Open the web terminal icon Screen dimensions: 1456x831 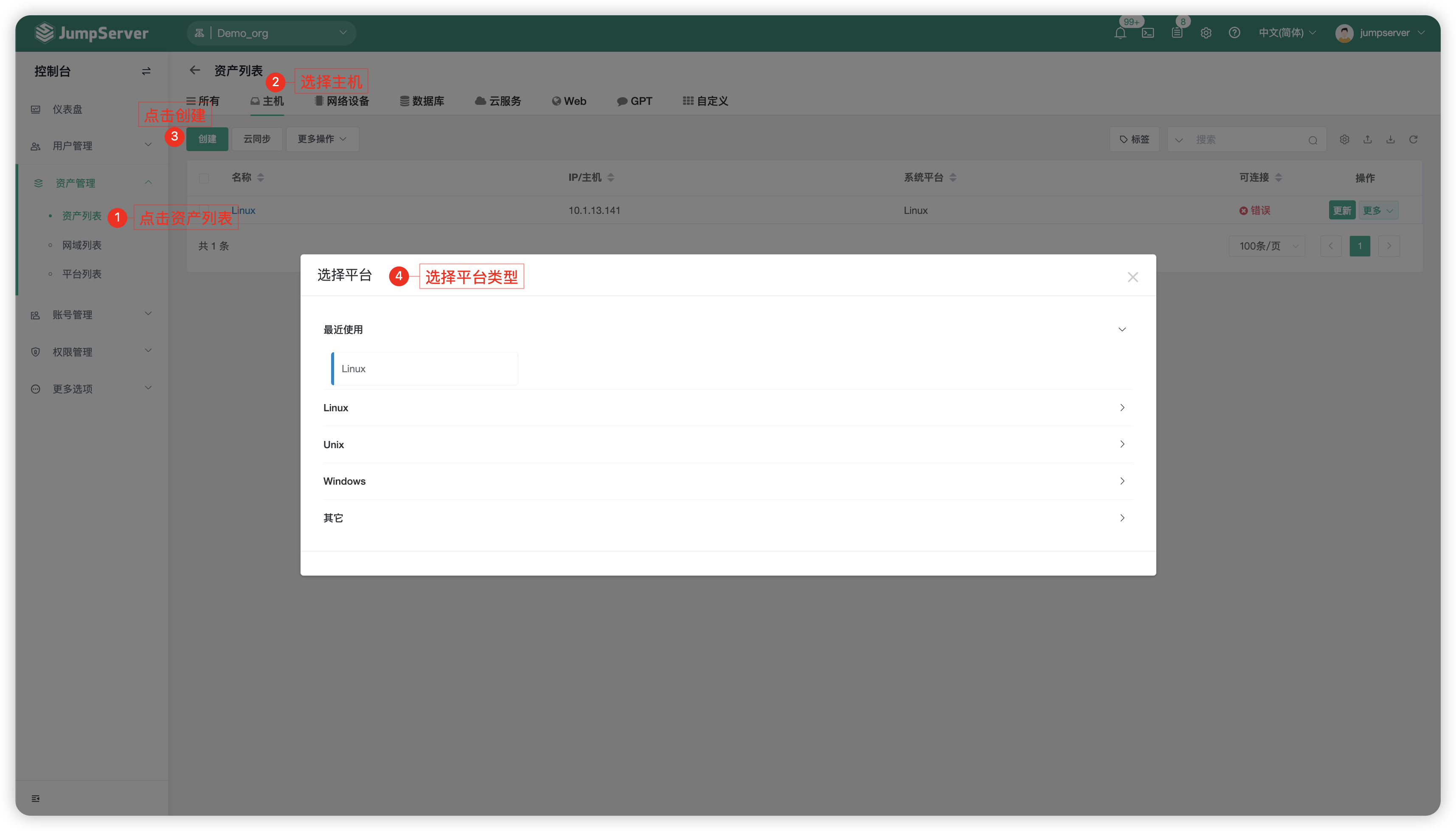(1148, 33)
